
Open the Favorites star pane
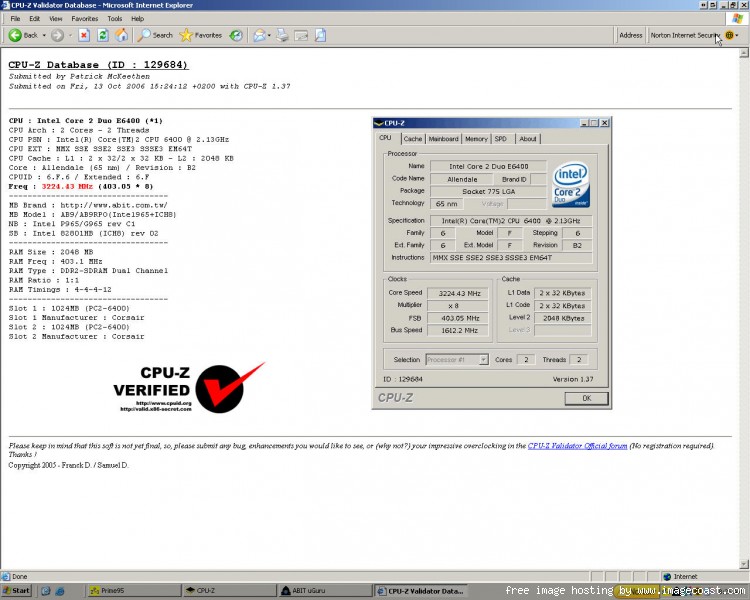click(x=200, y=35)
